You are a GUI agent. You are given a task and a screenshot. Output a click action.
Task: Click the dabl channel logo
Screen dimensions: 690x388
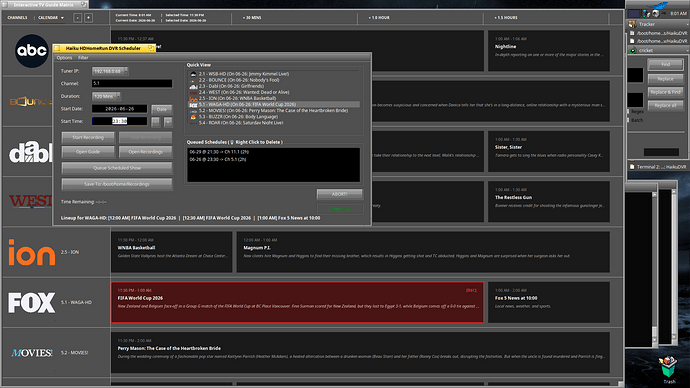[31, 153]
